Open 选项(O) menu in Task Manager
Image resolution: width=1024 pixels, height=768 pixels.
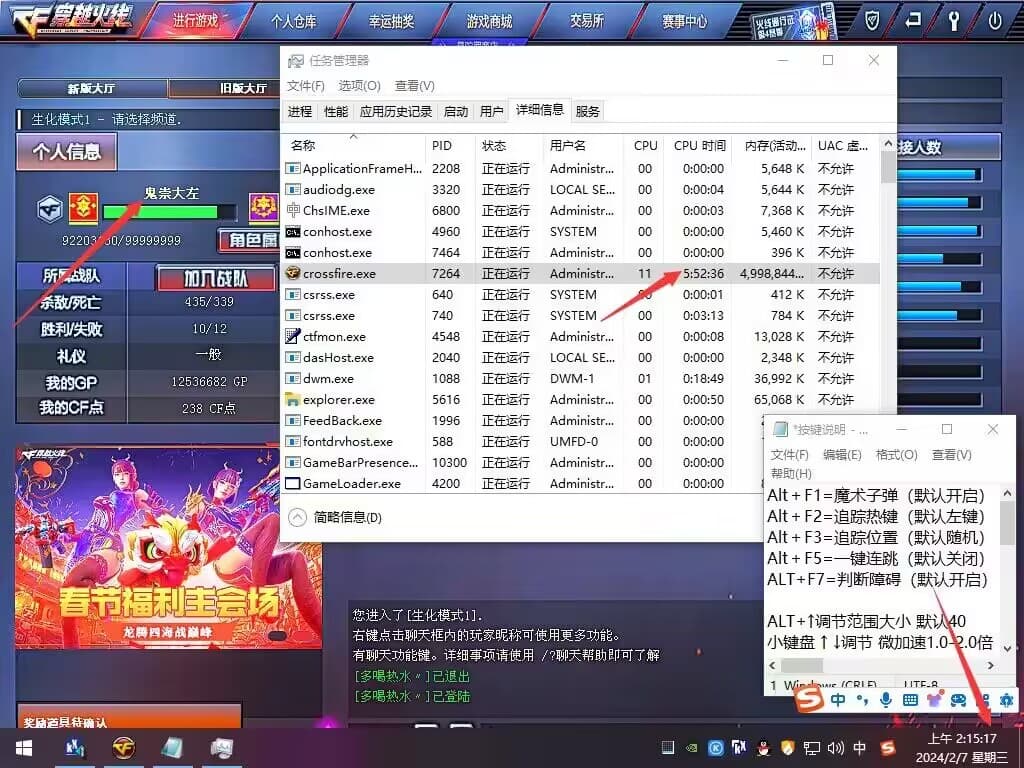pyautogui.click(x=359, y=86)
